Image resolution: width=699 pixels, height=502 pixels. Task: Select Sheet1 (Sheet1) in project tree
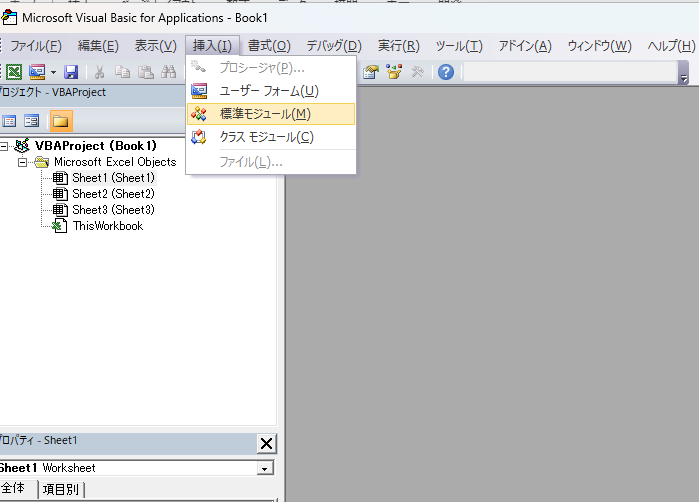pyautogui.click(x=113, y=178)
